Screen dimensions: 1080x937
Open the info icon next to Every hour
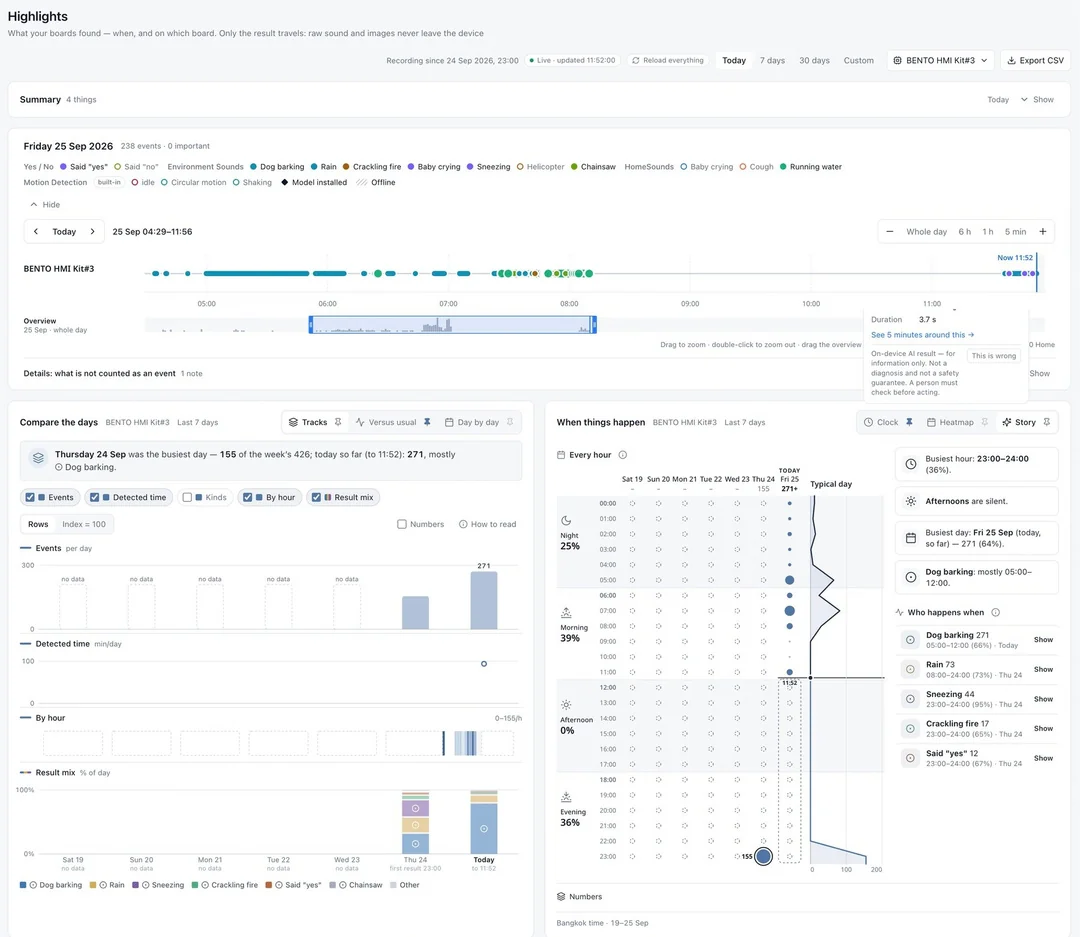(623, 455)
